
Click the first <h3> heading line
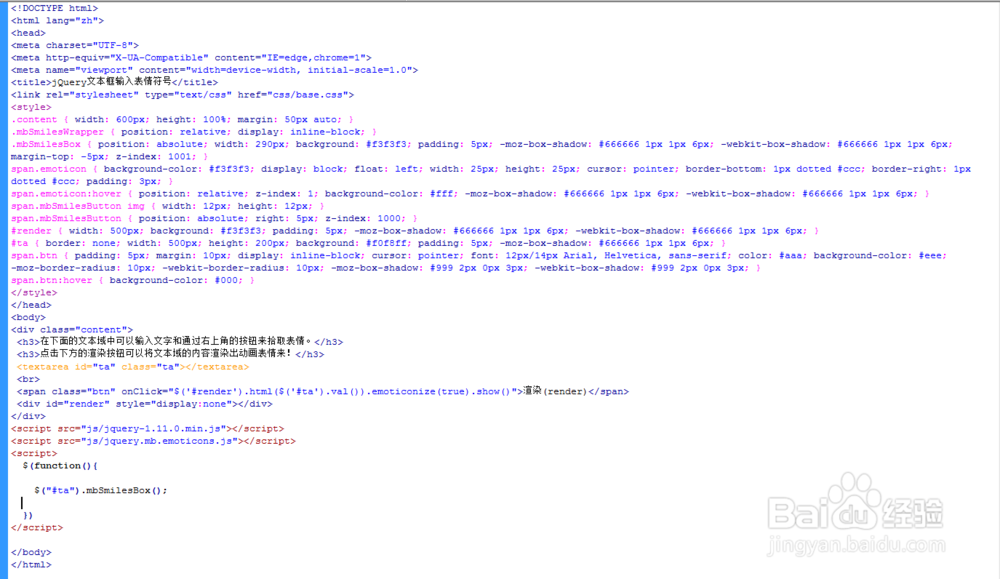pyautogui.click(x=180, y=342)
